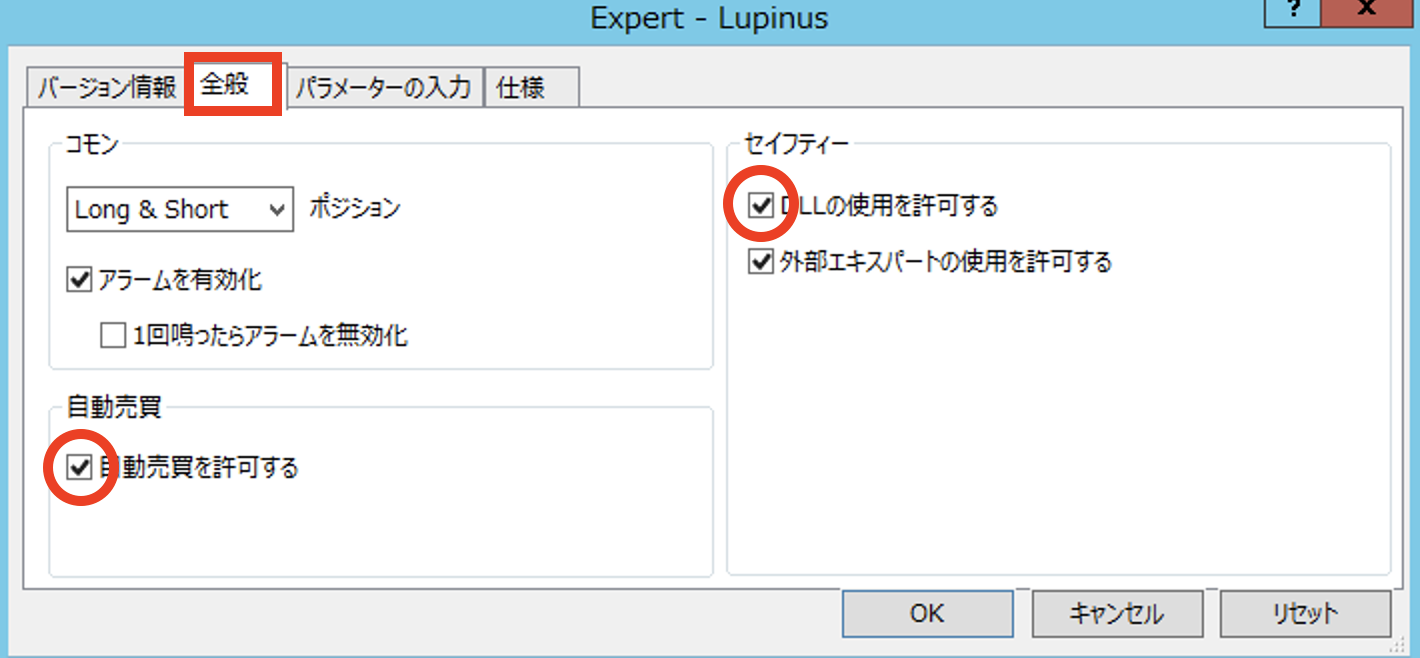
Task: Uncheck the アラームを有効化 checkbox
Action: coord(79,280)
